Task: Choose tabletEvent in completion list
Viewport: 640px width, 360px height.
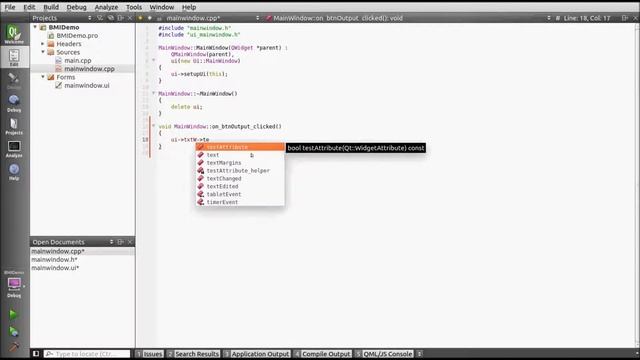Action: 240,194
